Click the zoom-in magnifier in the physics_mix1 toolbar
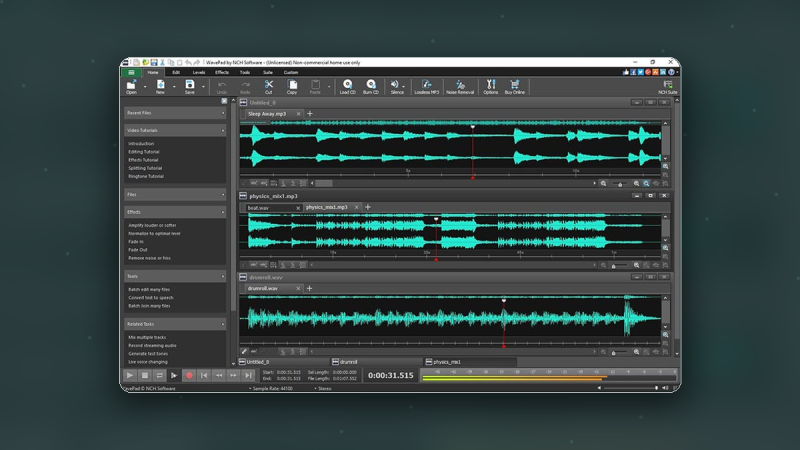Screen dimensions: 800x450 [636, 265]
